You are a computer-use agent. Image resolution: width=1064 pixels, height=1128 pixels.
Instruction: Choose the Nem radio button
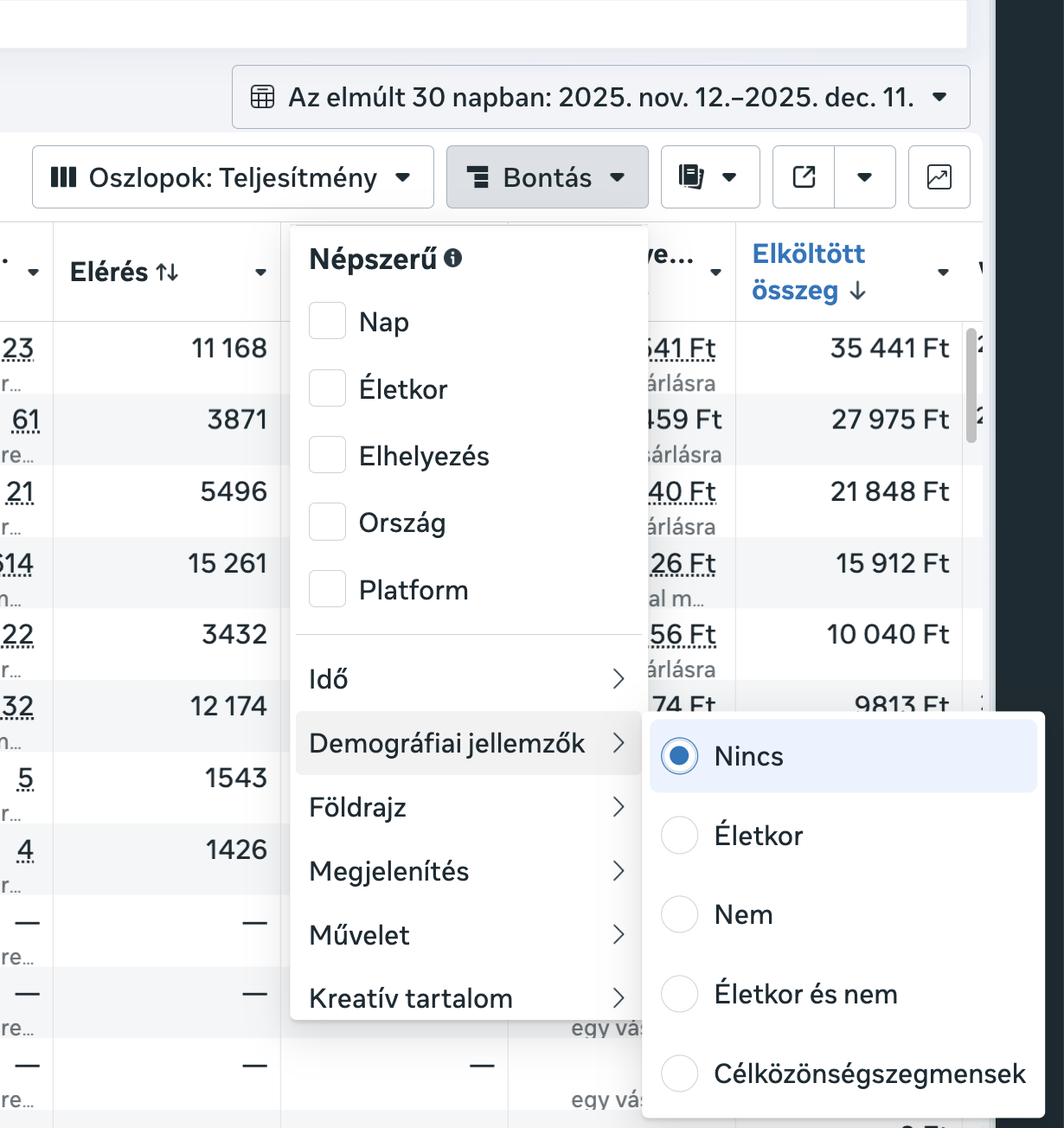click(679, 914)
